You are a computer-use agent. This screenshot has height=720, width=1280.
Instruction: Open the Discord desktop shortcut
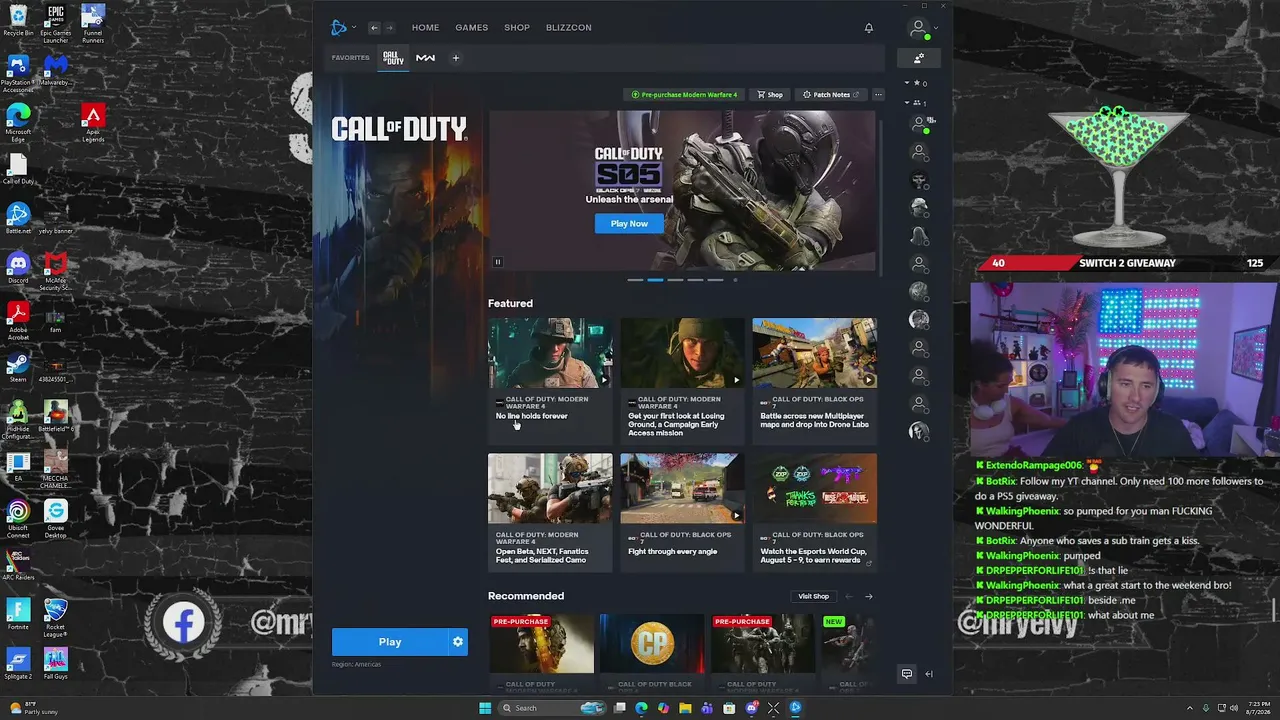pyautogui.click(x=18, y=268)
